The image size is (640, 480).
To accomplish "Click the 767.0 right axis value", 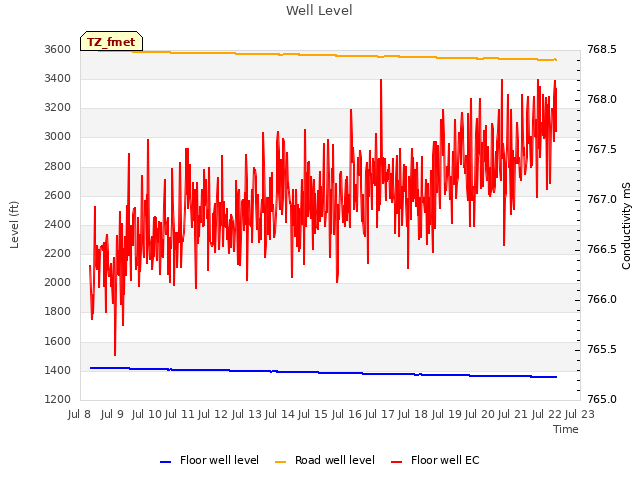I will pos(602,199).
